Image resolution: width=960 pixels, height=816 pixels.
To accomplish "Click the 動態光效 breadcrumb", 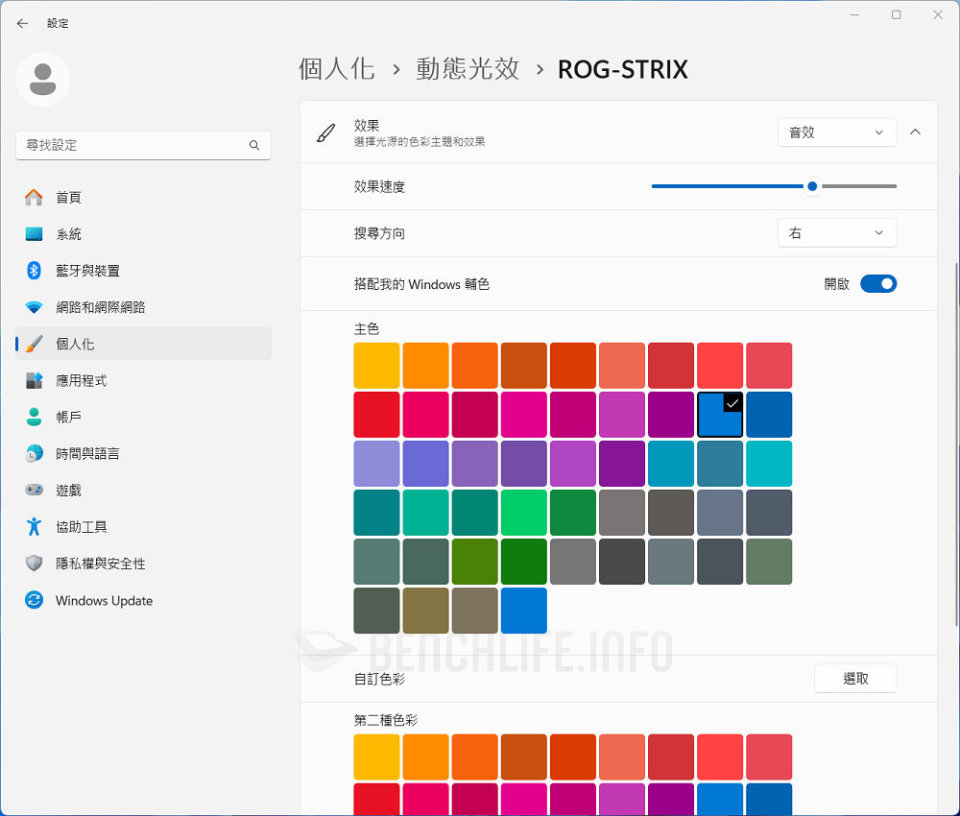I will pyautogui.click(x=467, y=69).
